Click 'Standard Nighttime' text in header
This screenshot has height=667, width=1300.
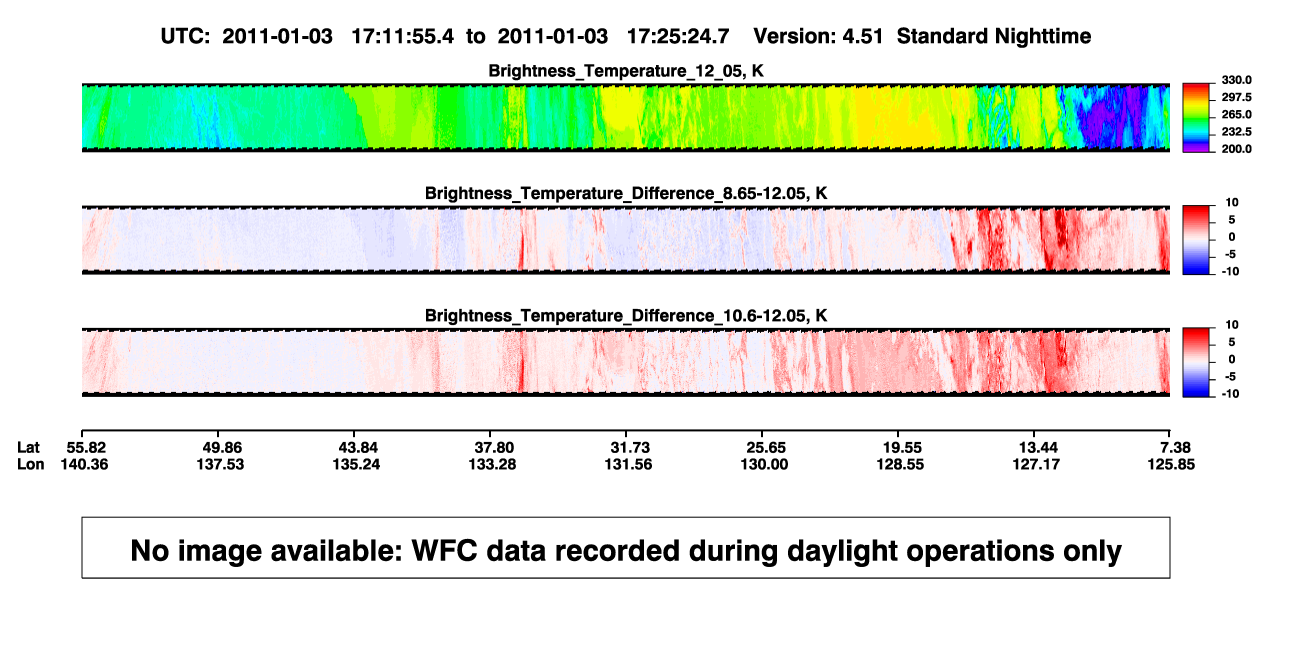[994, 36]
